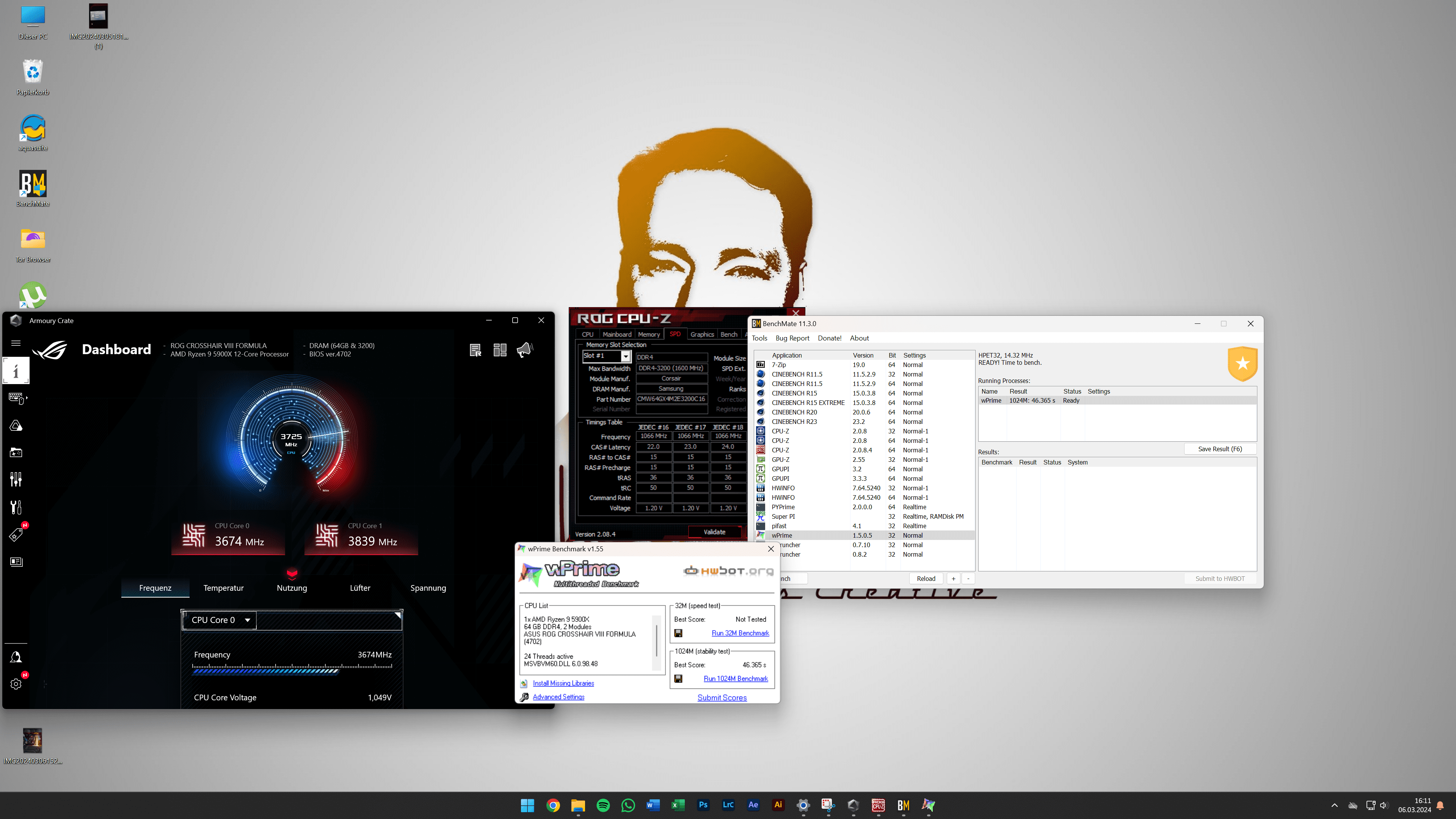
Task: Open Windows Start button
Action: click(527, 805)
